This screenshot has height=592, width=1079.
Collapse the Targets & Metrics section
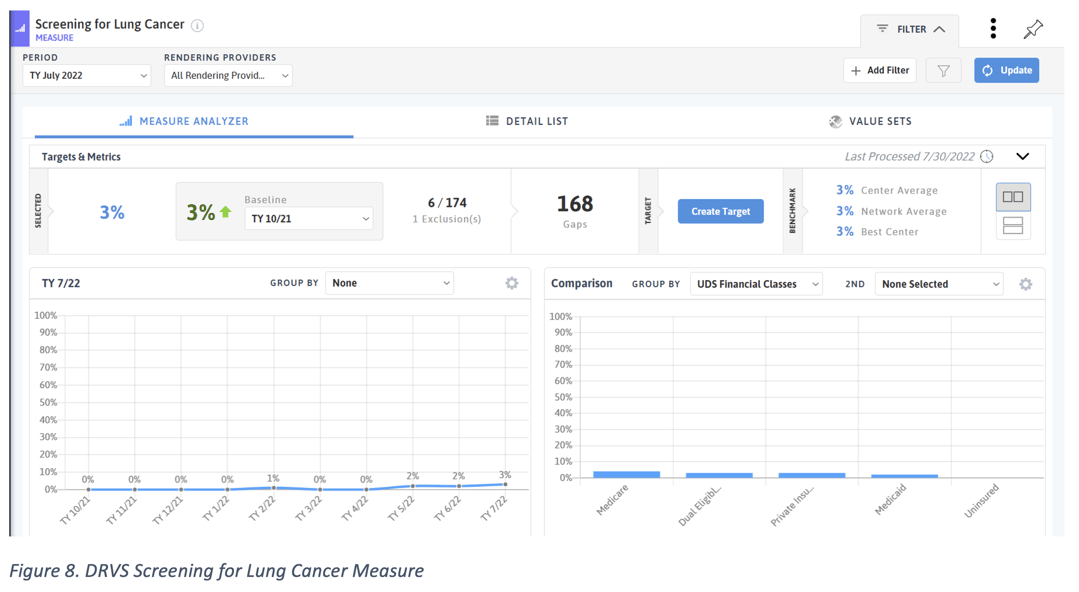coord(1023,156)
